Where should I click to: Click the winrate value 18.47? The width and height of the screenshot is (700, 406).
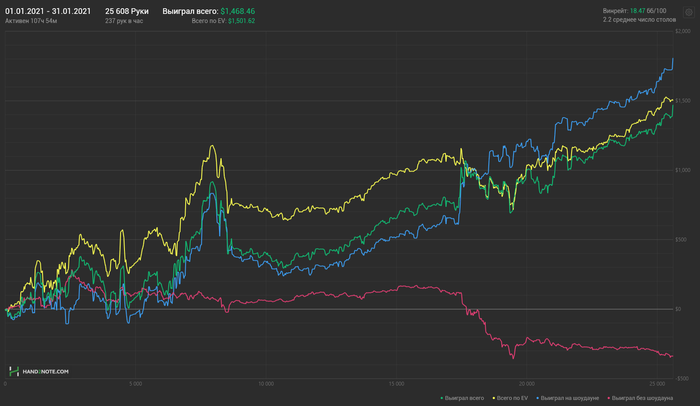click(x=637, y=11)
